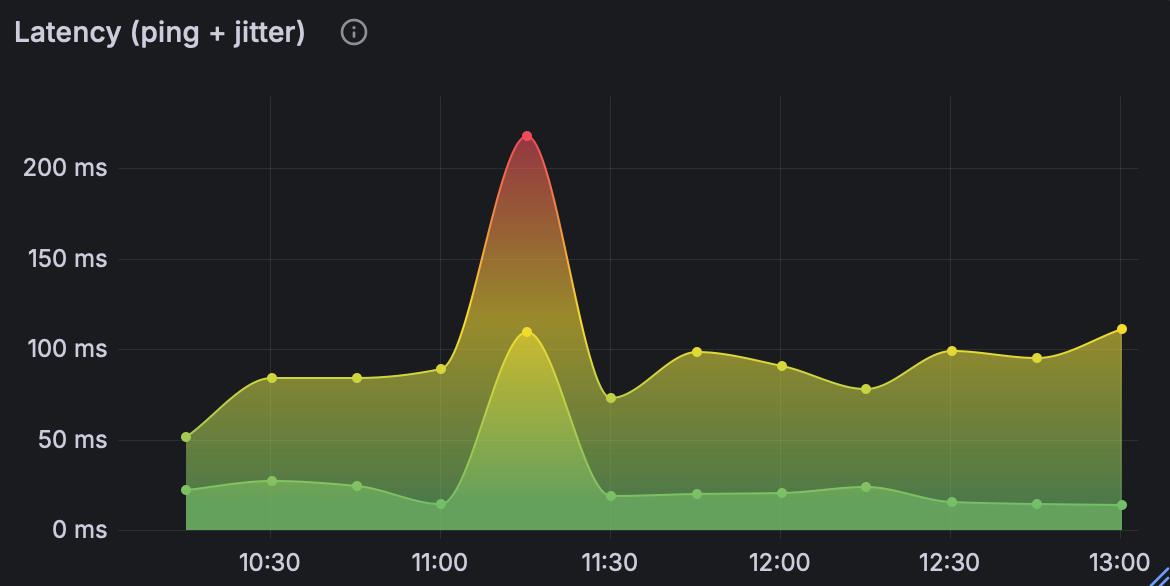
Task: Click the last lower series point at 13:00
Action: [x=1122, y=505]
